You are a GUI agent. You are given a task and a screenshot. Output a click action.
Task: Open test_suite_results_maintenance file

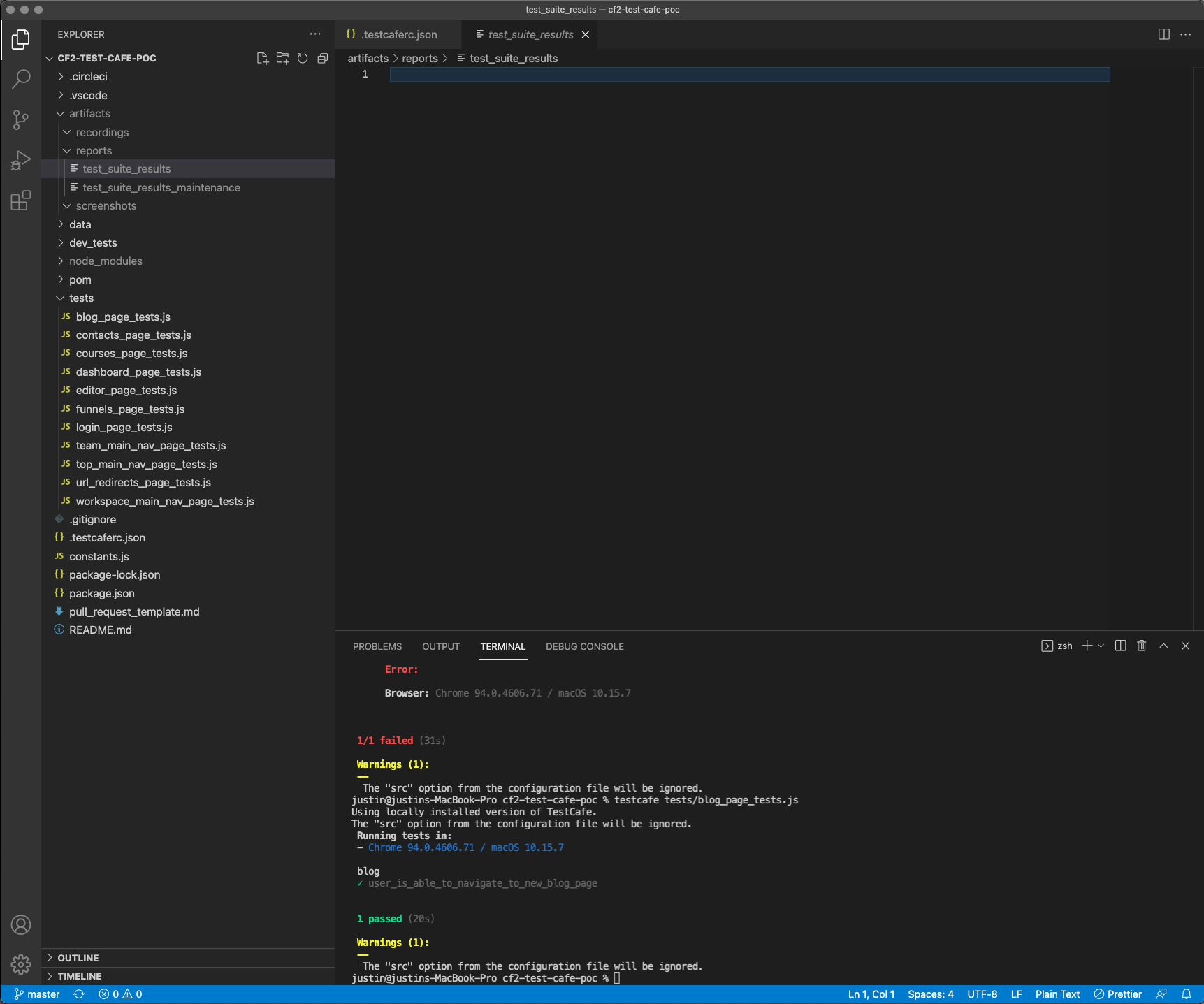(188, 188)
